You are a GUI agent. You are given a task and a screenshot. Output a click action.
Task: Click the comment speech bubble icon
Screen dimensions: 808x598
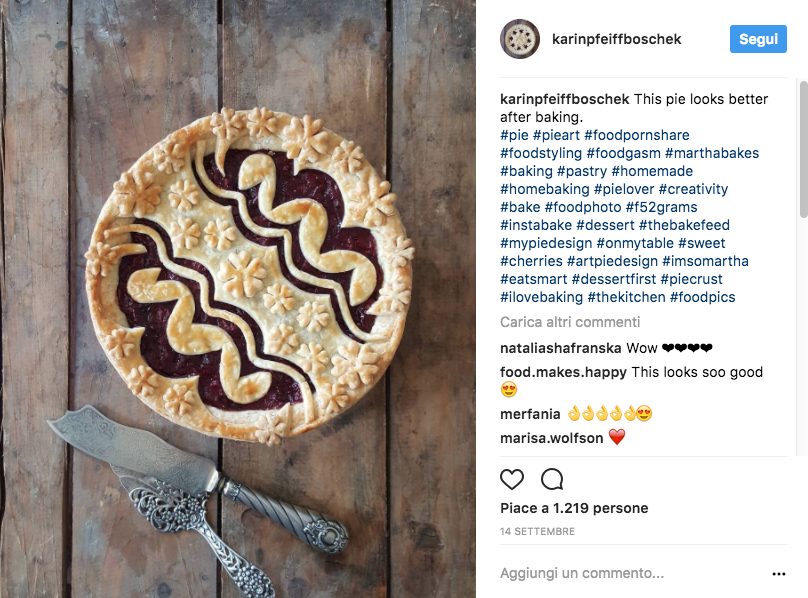[x=552, y=479]
